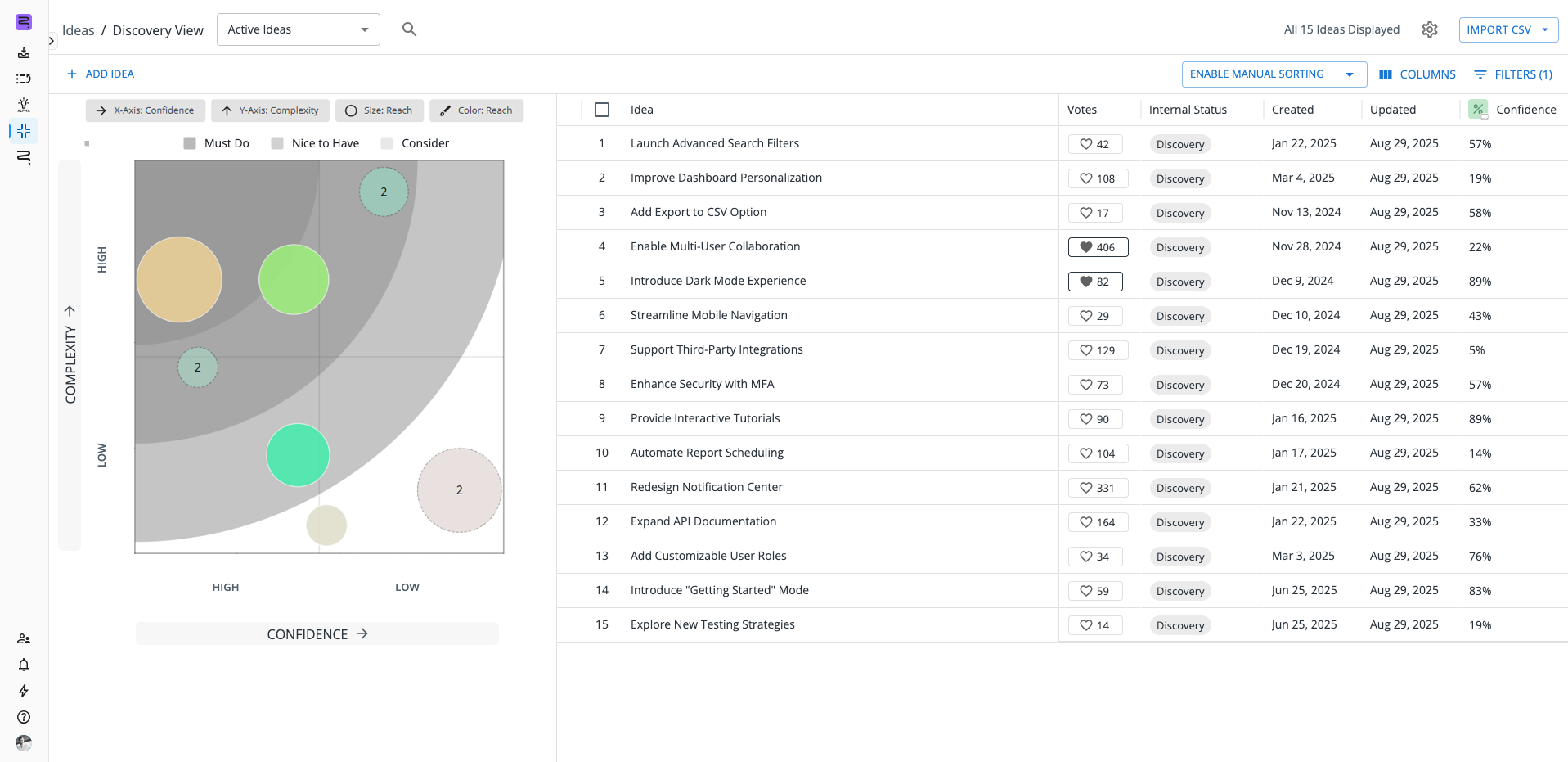Image resolution: width=1568 pixels, height=762 pixels.
Task: Click the search magnifier icon
Action: pyautogui.click(x=409, y=29)
